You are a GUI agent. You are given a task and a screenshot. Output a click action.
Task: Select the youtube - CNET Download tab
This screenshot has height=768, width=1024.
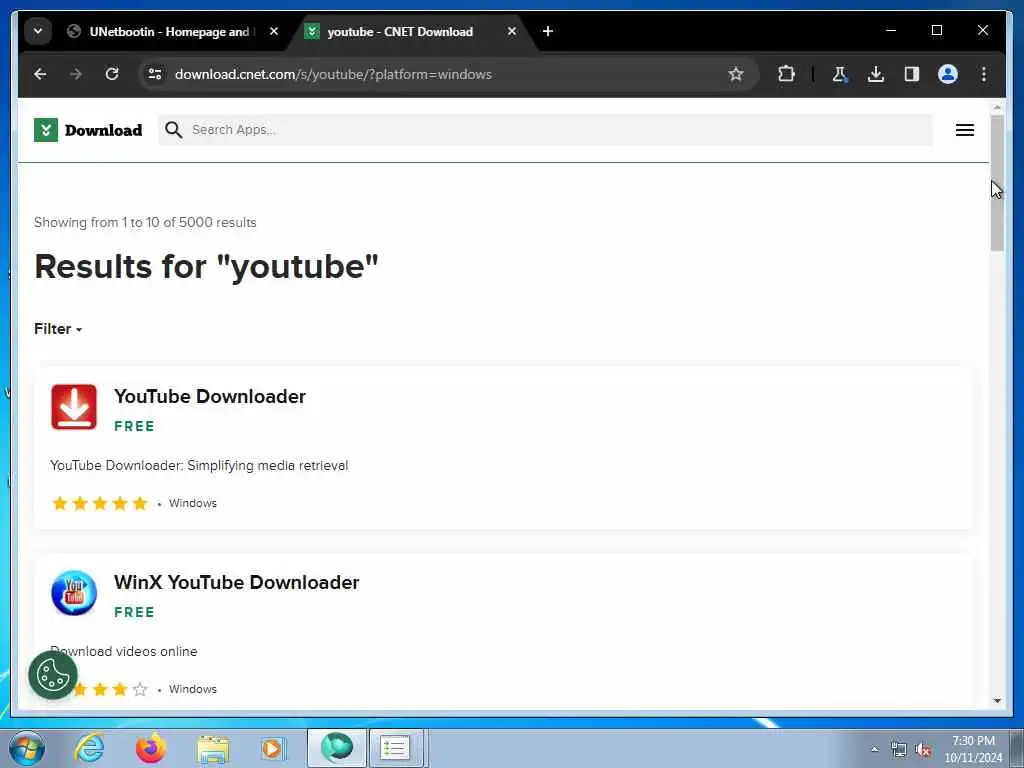click(400, 31)
